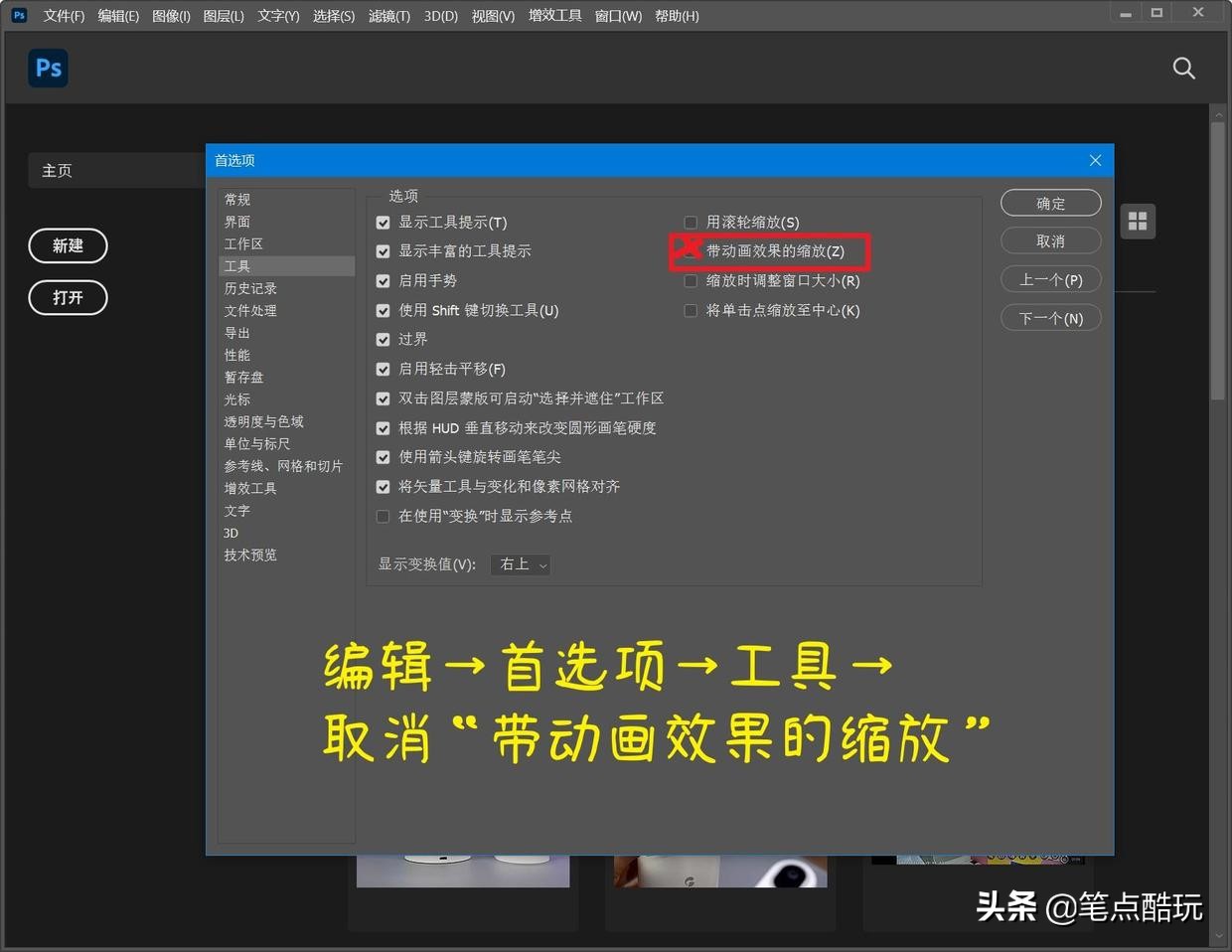Disable 启用手势 checkbox
This screenshot has width=1232, height=952.
(383, 280)
